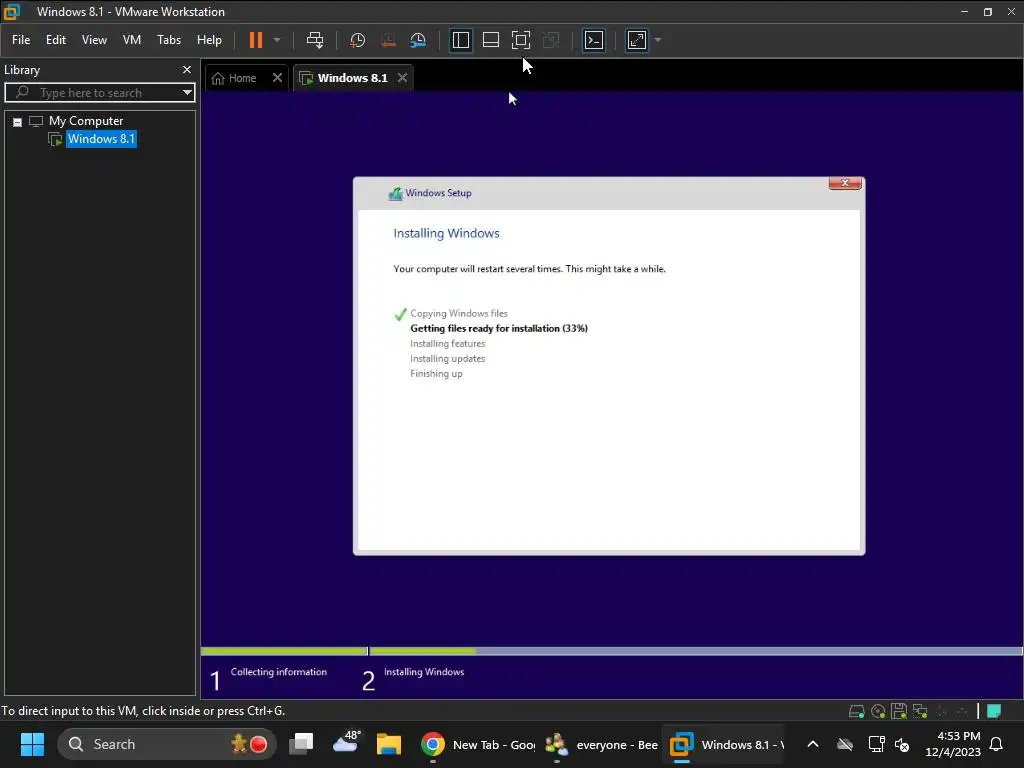Open the notifications bell icon
Screen dimensions: 1024x768
(x=996, y=744)
